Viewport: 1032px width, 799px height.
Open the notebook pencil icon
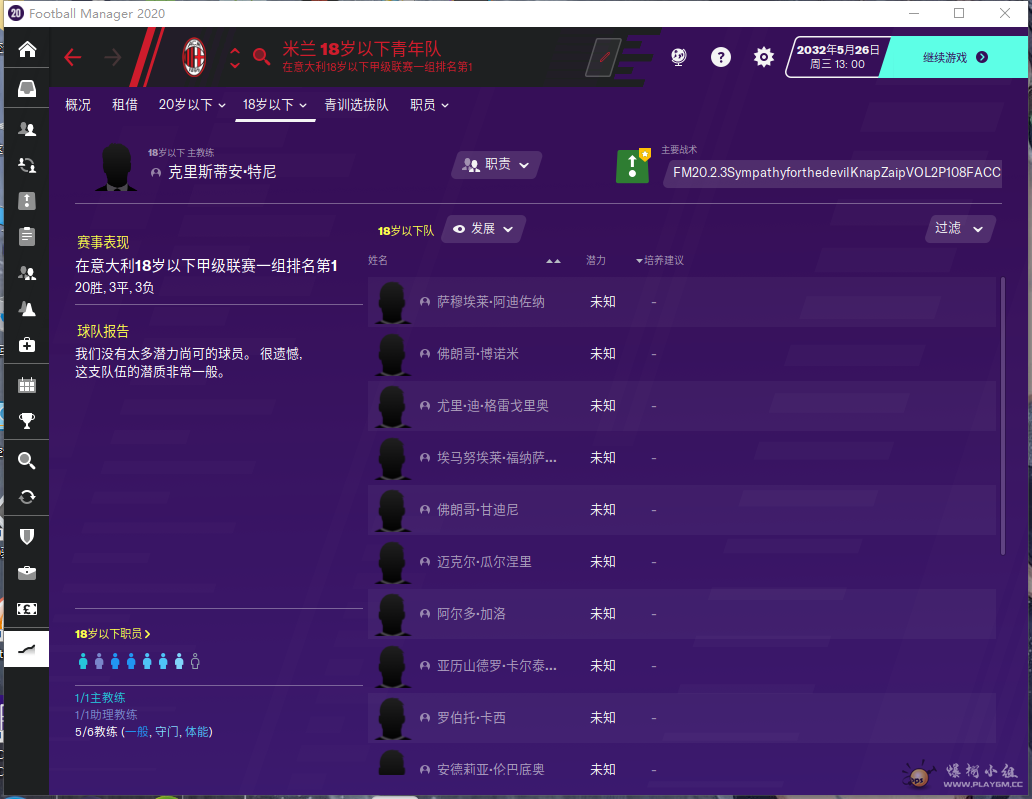click(x=604, y=57)
